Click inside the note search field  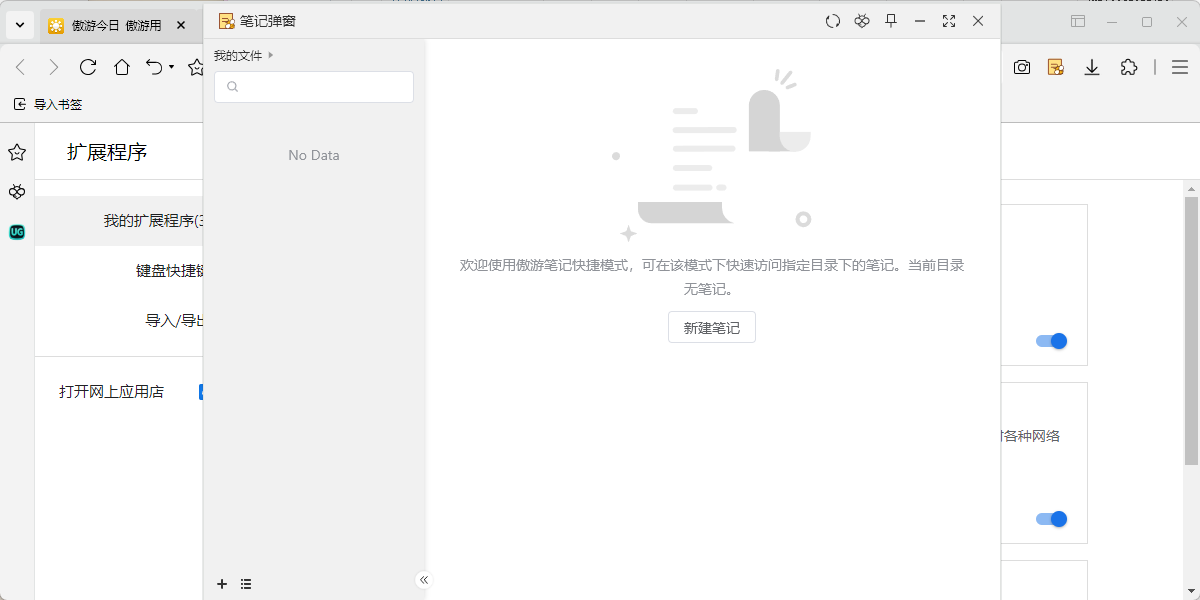pyautogui.click(x=313, y=87)
